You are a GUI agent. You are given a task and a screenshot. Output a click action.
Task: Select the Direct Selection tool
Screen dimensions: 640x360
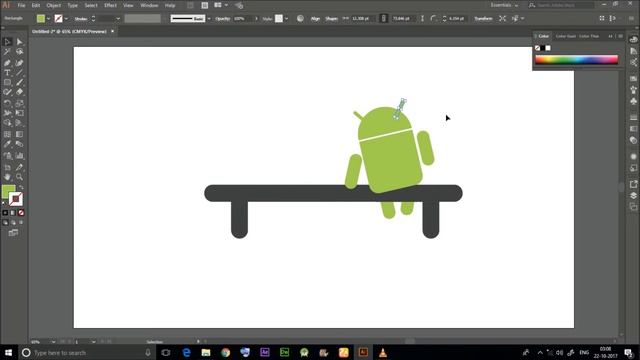(x=20, y=42)
